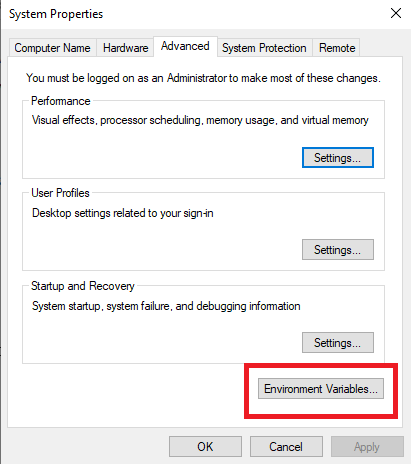The image size is (411, 464).
Task: Select the Advanced tab
Action: (x=185, y=46)
